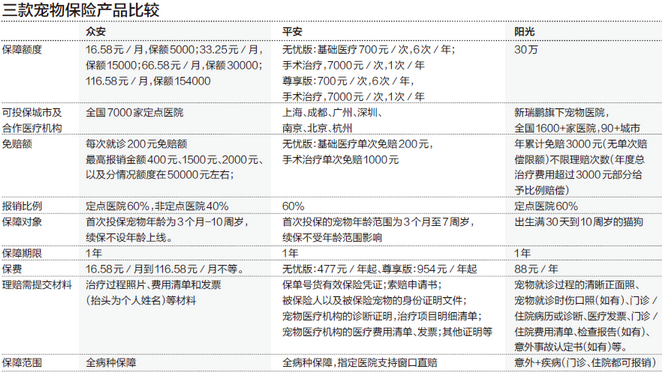Click the 可投保城市及合作医疗机构 row label
Image resolution: width=662 pixels, height=372 pixels.
pos(32,120)
